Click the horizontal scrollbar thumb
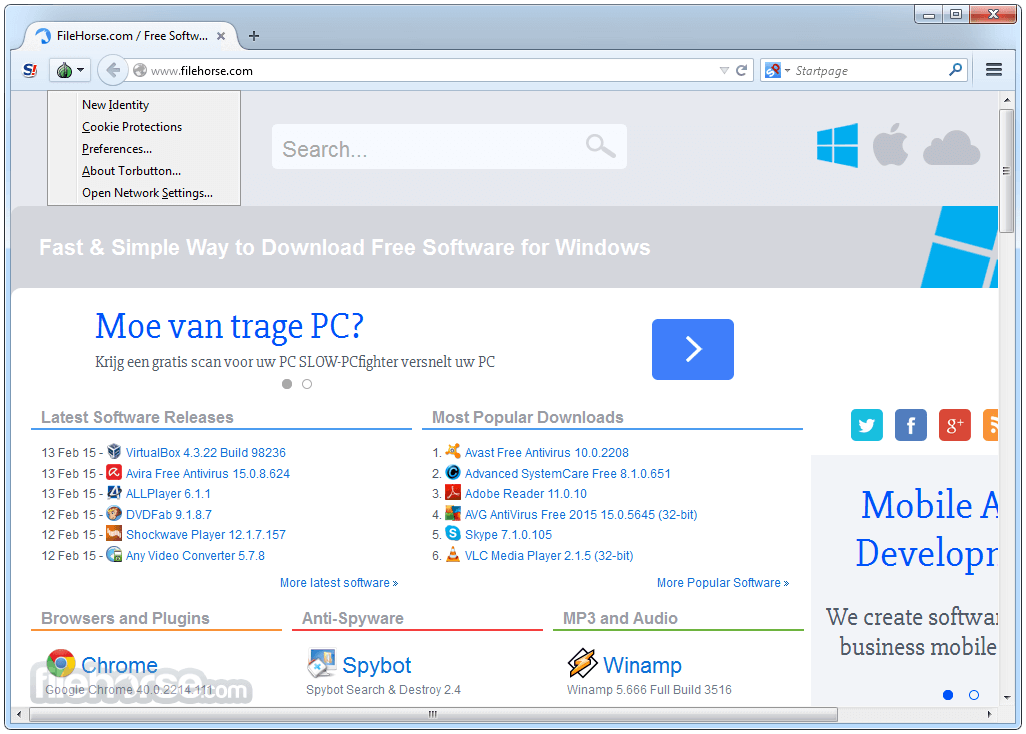This screenshot has height=734, width=1026. [x=433, y=714]
